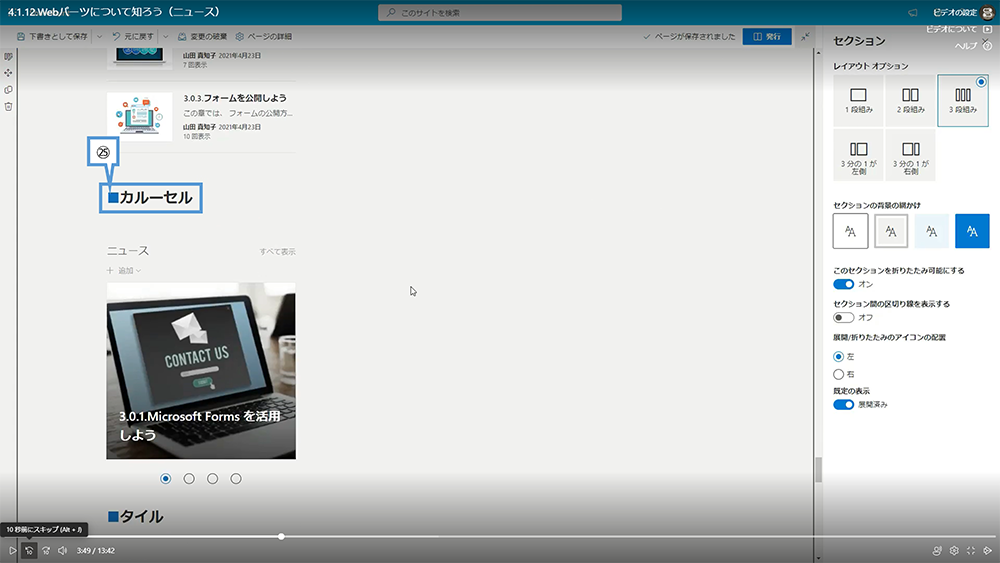Image resolution: width=1000 pixels, height=563 pixels.
Task: Select first carousel dot indicator
Action: pos(166,479)
